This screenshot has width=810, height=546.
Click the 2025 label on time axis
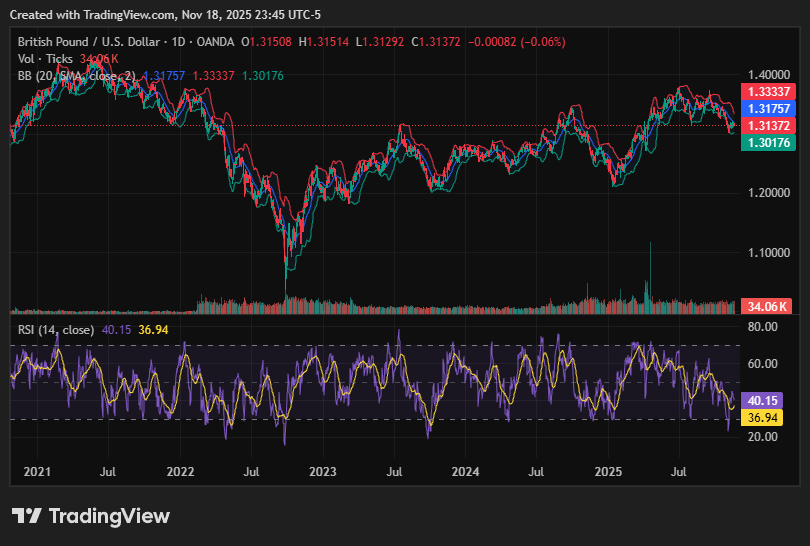pyautogui.click(x=608, y=470)
